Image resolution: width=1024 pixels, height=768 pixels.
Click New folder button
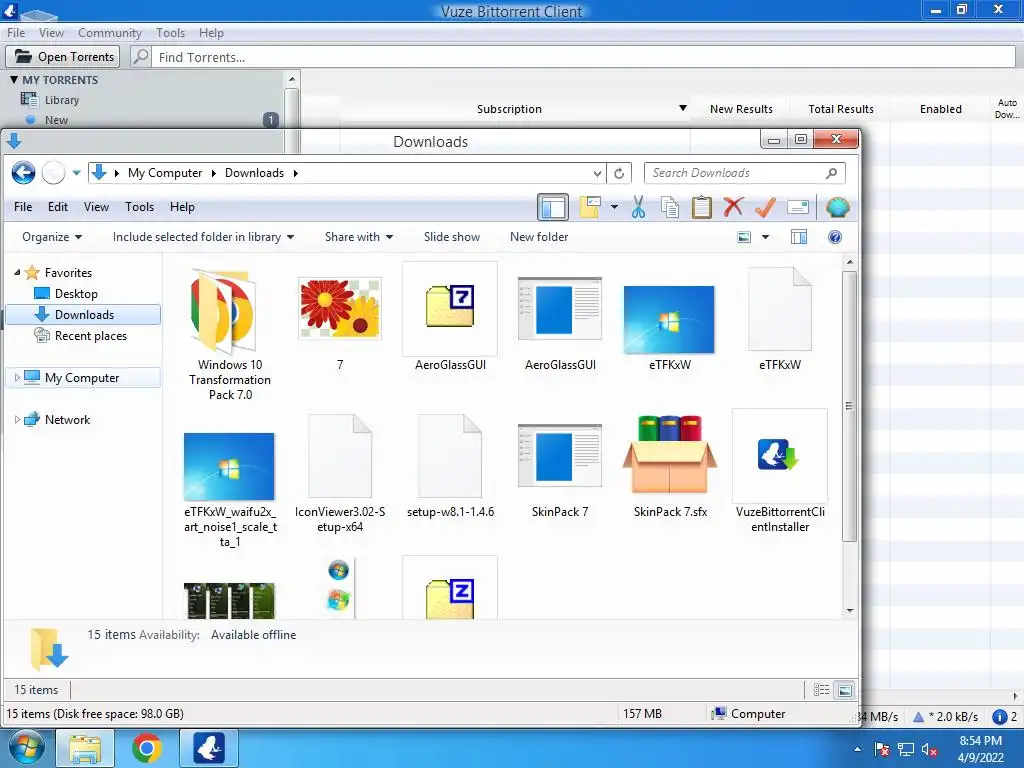point(539,237)
